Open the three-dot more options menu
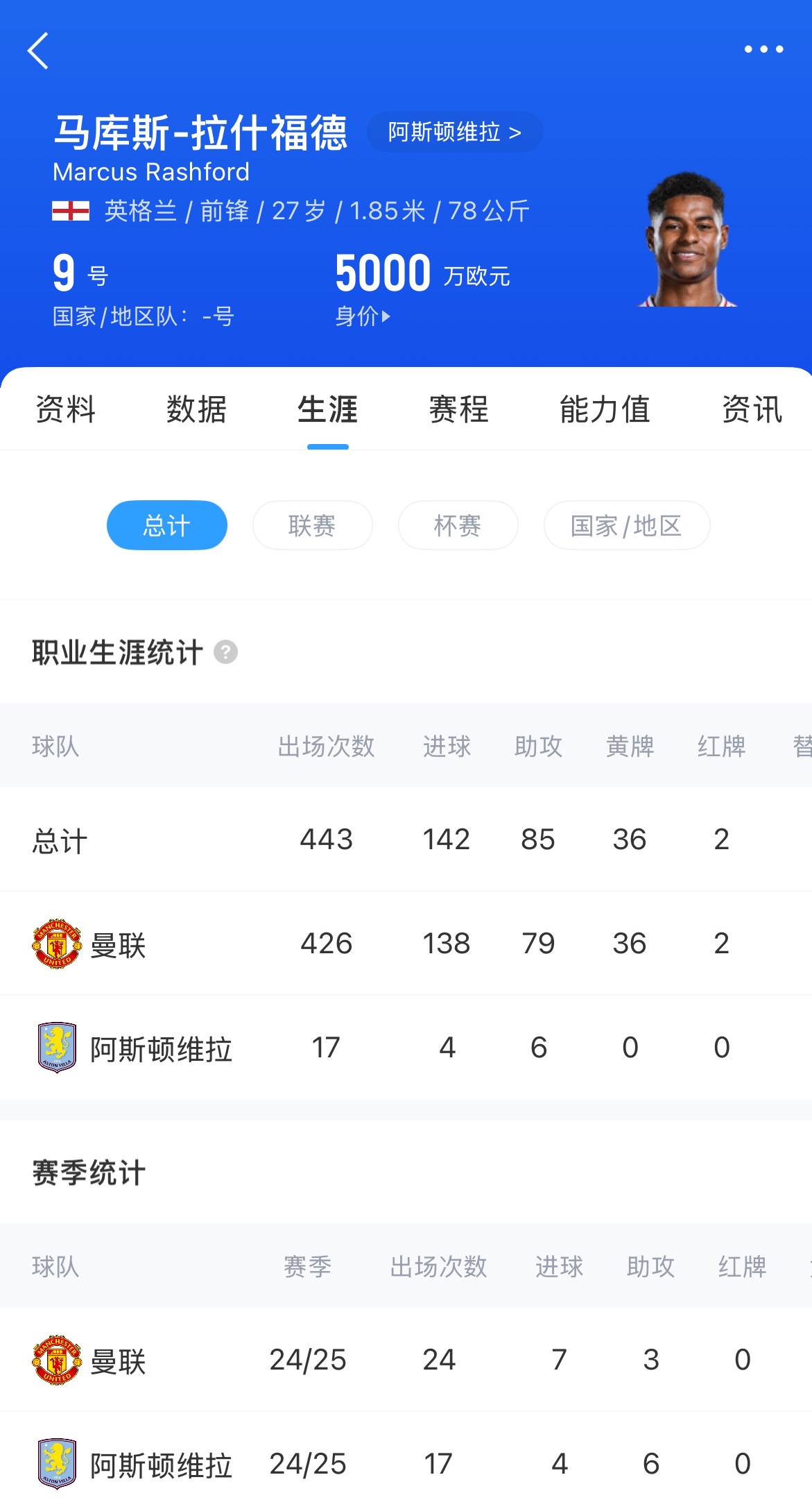The image size is (812, 1509). coord(763,49)
